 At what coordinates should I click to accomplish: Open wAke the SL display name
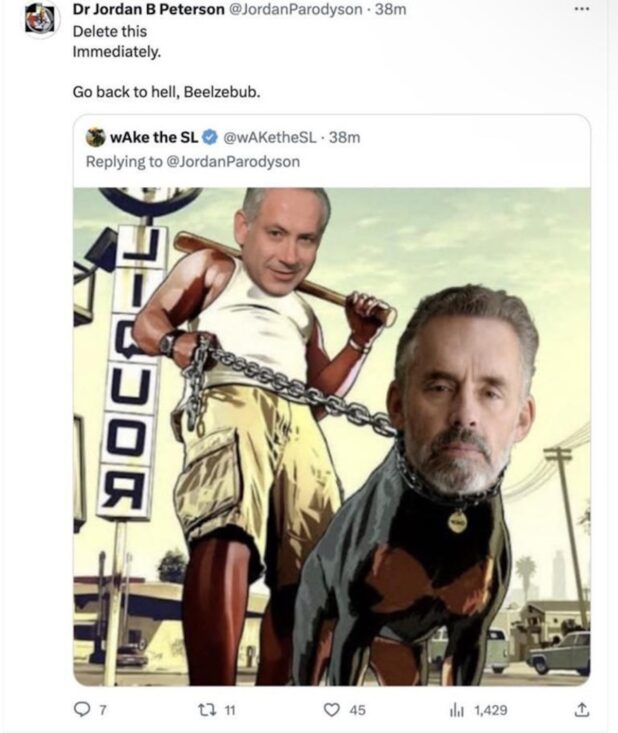(x=154, y=137)
